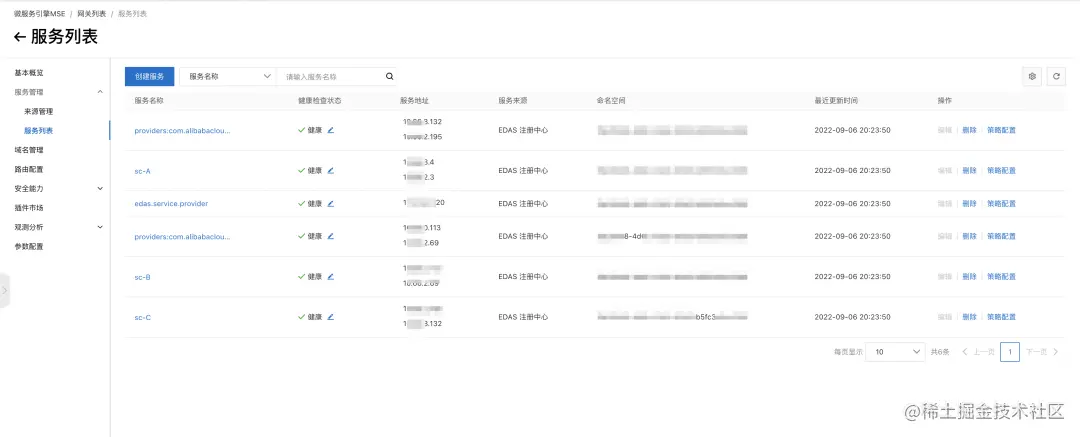This screenshot has width=1080, height=437.
Task: Open 基本概览 in the sidebar
Action: click(29, 72)
